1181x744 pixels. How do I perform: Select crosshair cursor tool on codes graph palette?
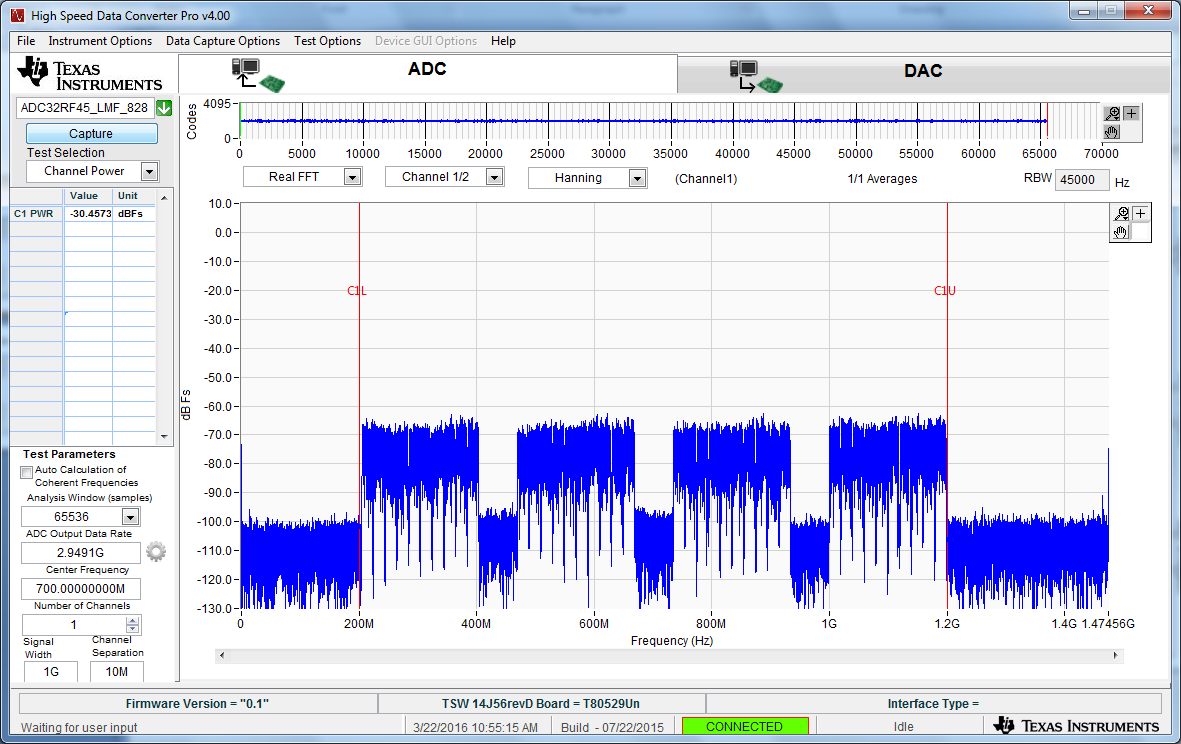pyautogui.click(x=1131, y=114)
